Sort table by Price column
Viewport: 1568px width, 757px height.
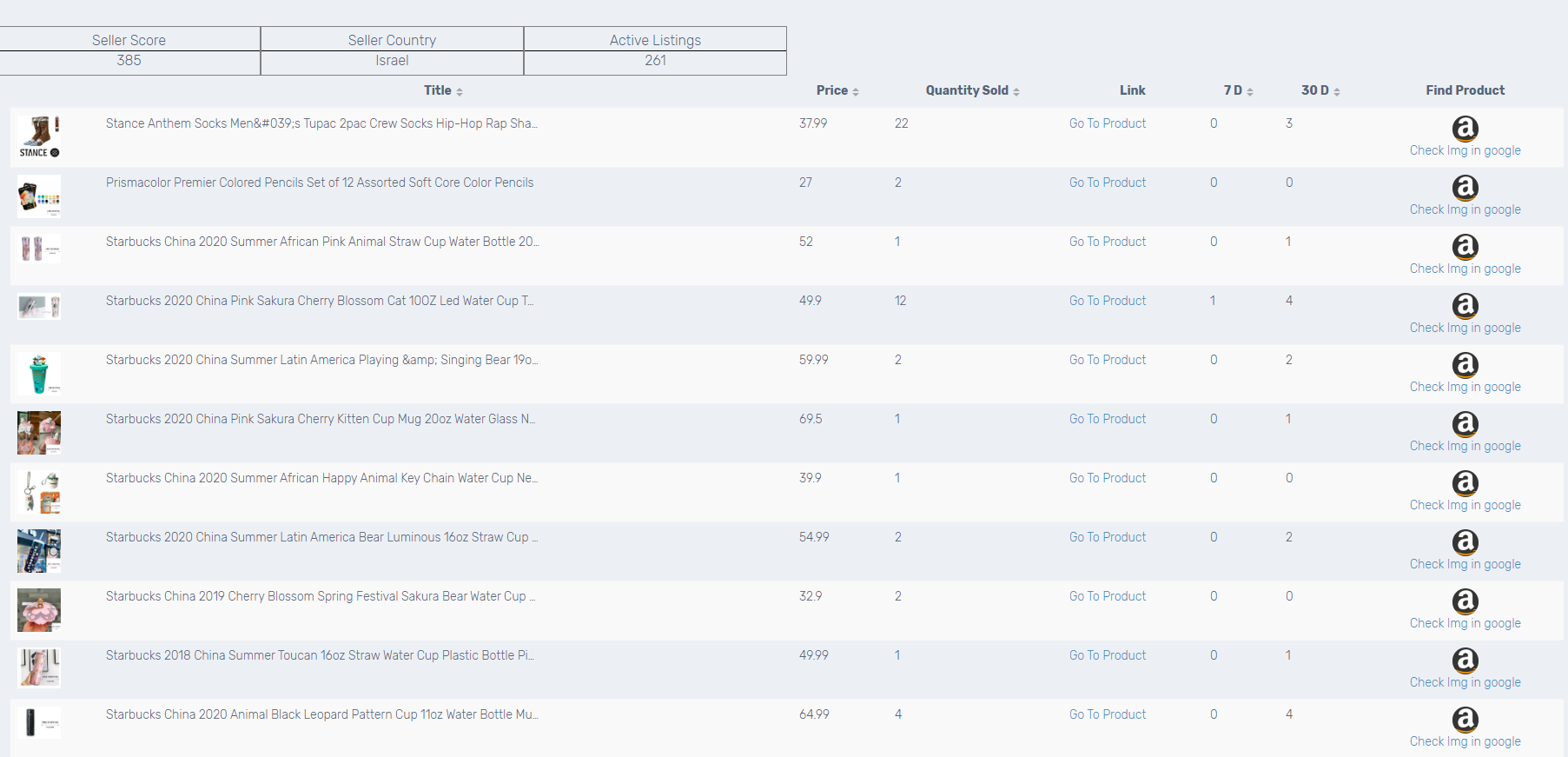(837, 90)
